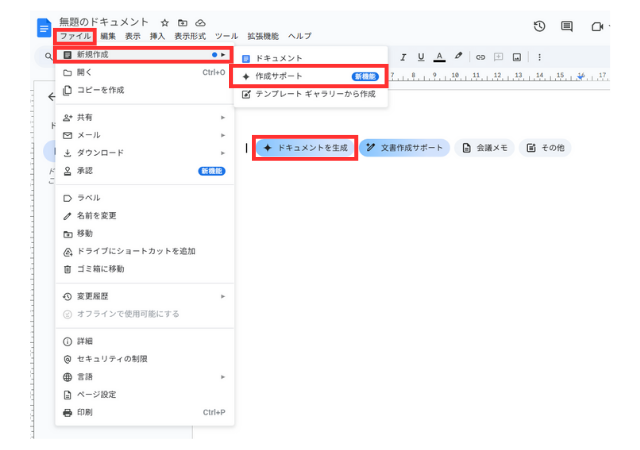
Task: Click the insert link toolbar icon
Action: 481,57
